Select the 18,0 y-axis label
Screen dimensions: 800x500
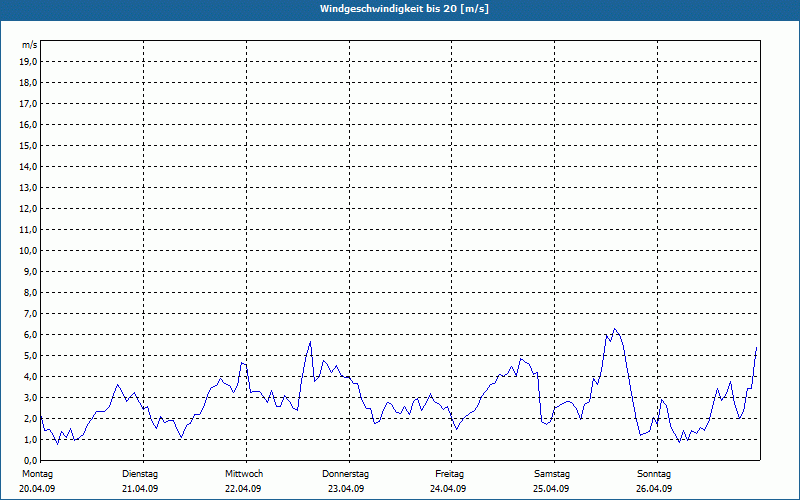coord(28,83)
